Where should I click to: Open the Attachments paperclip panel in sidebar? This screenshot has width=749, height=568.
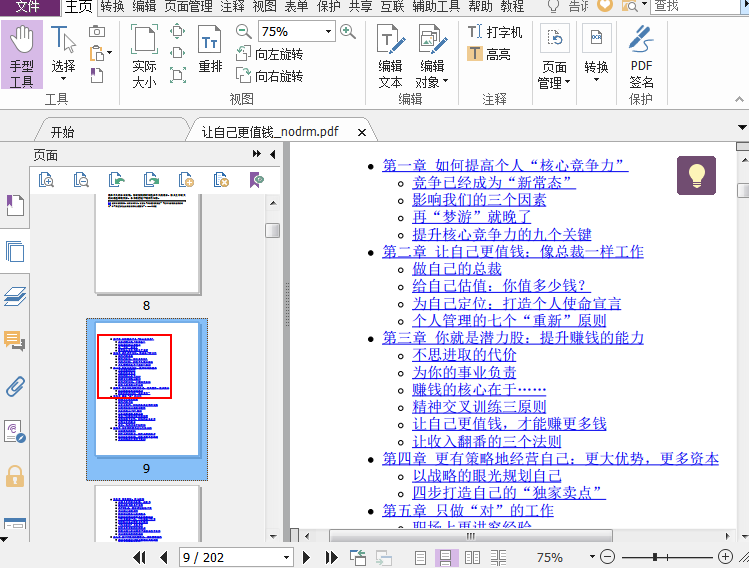pos(15,386)
